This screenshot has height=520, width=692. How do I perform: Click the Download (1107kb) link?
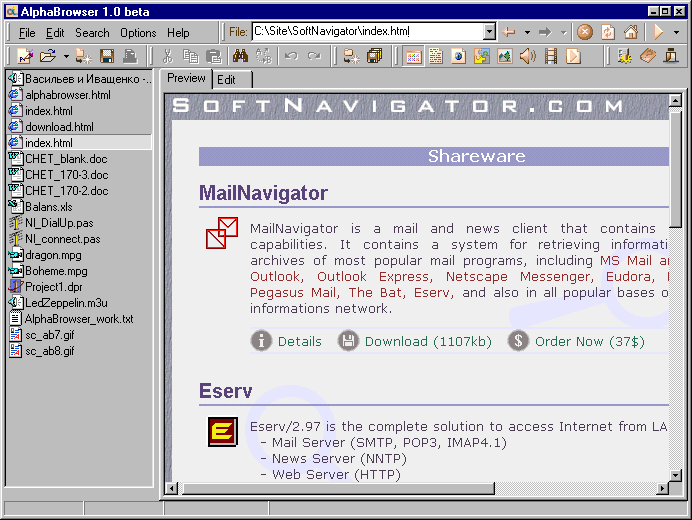click(428, 341)
